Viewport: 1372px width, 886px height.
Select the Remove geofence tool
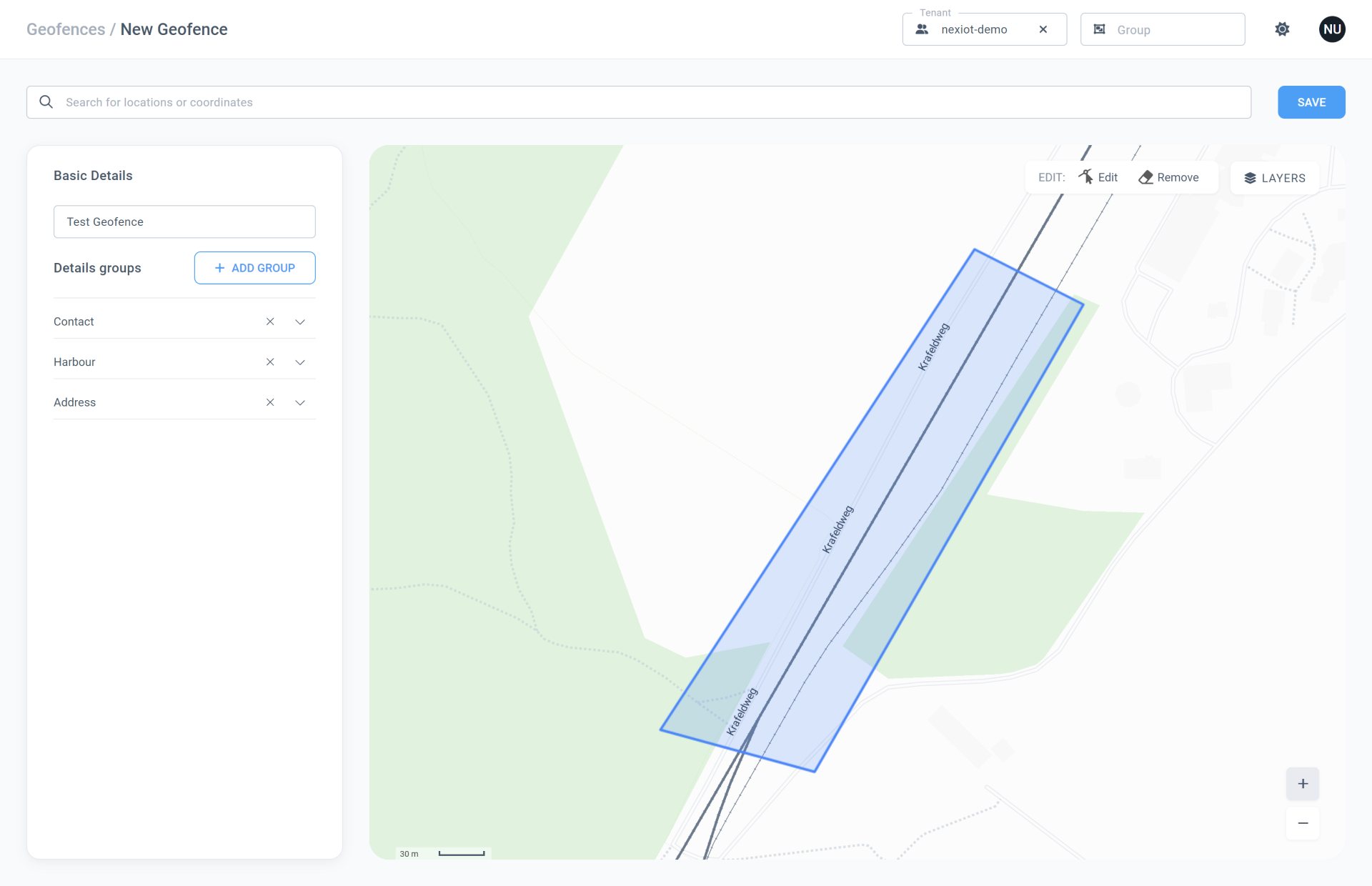1169,177
